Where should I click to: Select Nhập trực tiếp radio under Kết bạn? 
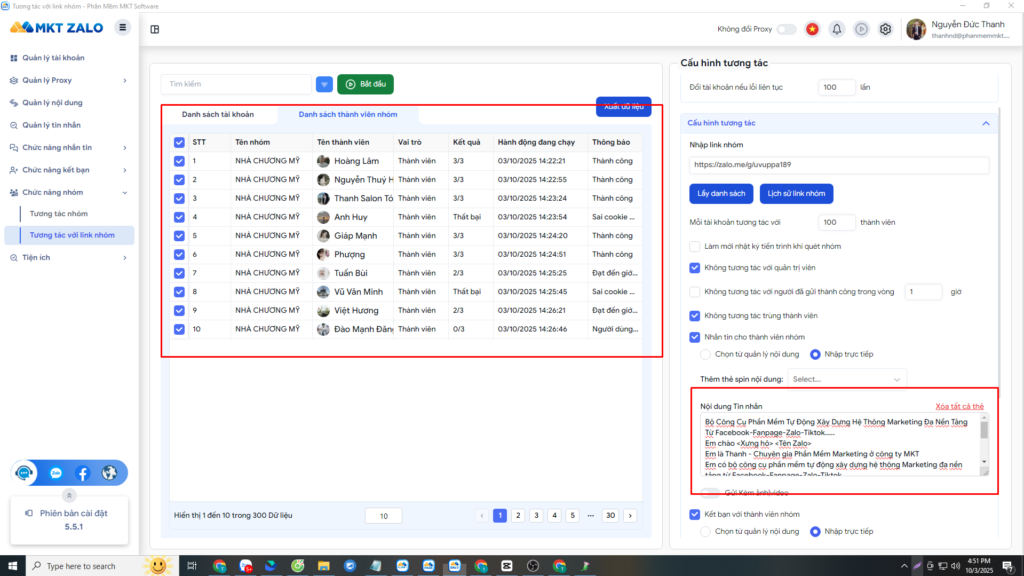coord(815,532)
